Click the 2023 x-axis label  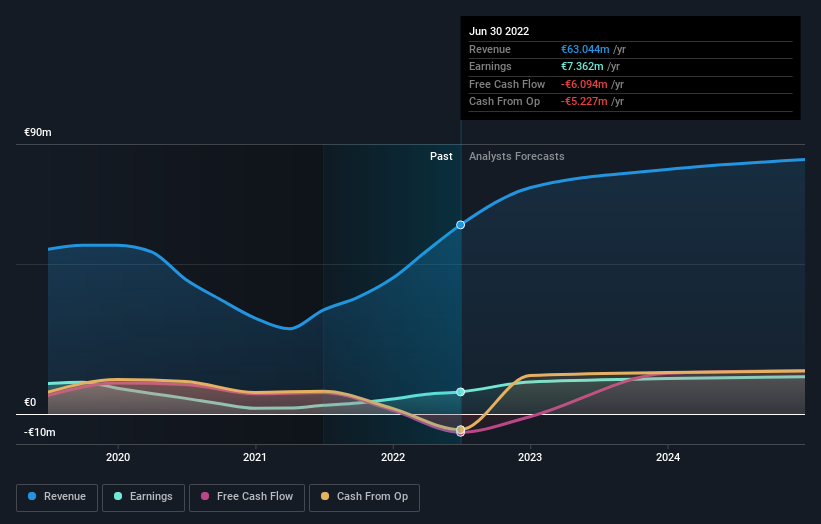pos(530,458)
